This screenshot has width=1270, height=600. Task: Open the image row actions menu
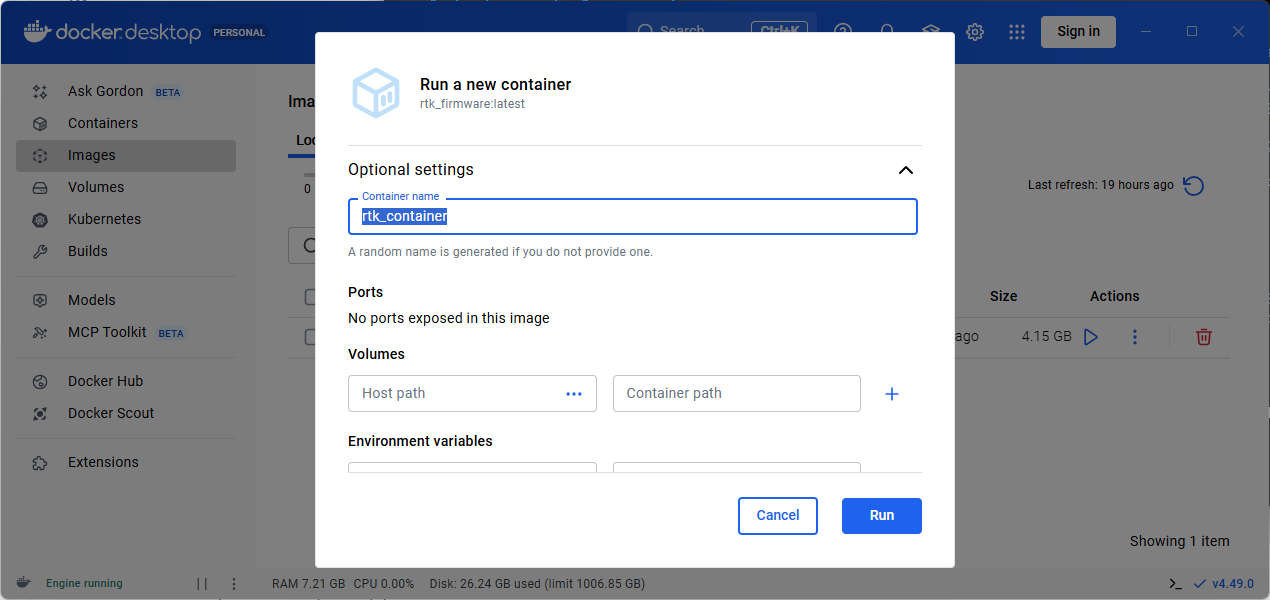pyautogui.click(x=1135, y=337)
